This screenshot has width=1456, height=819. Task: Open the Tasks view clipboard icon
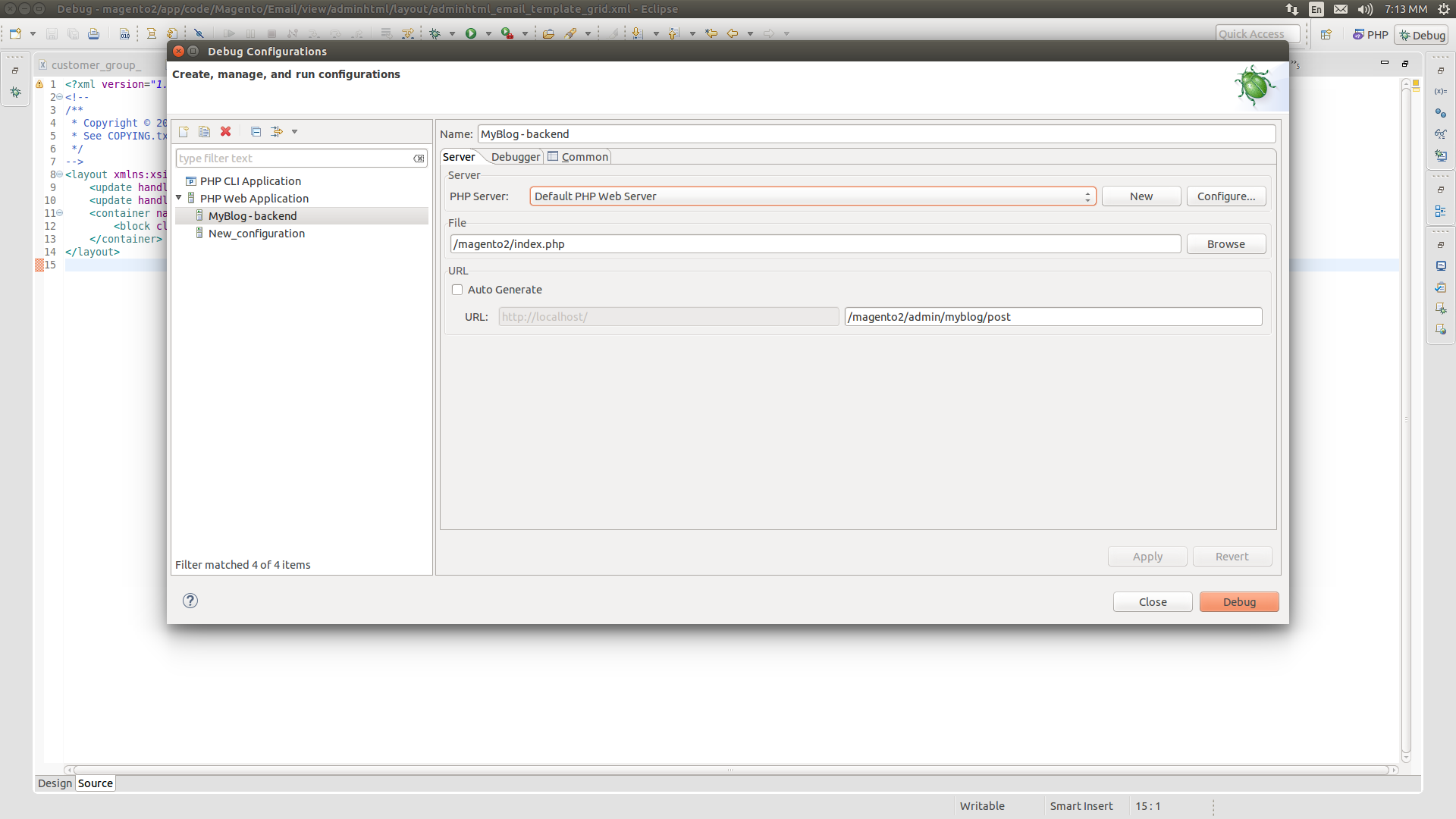(x=1440, y=287)
